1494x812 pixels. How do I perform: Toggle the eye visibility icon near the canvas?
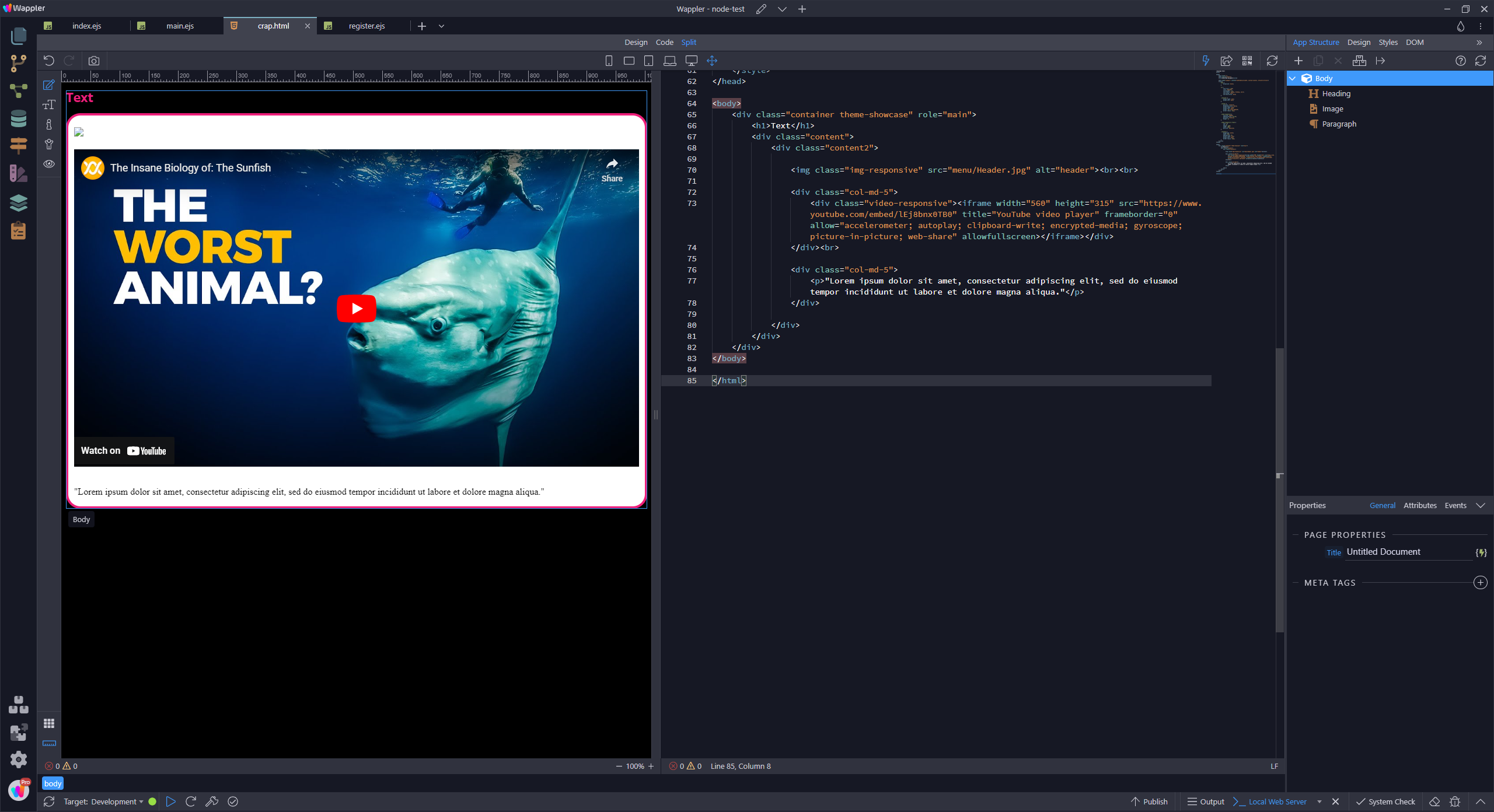(49, 164)
